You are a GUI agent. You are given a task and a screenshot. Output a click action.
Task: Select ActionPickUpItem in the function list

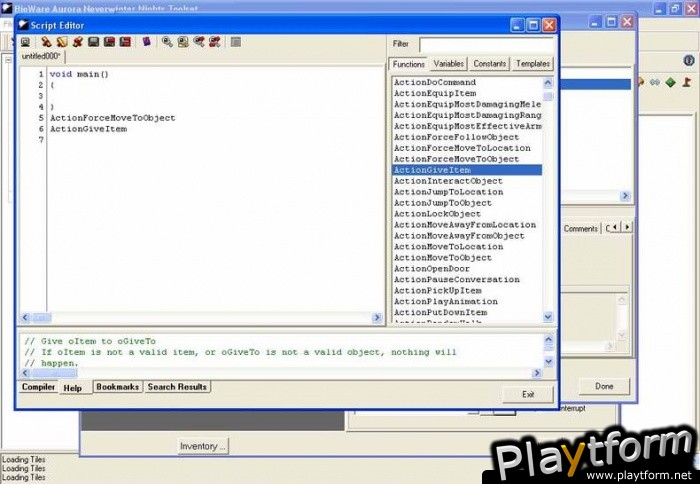467,290
